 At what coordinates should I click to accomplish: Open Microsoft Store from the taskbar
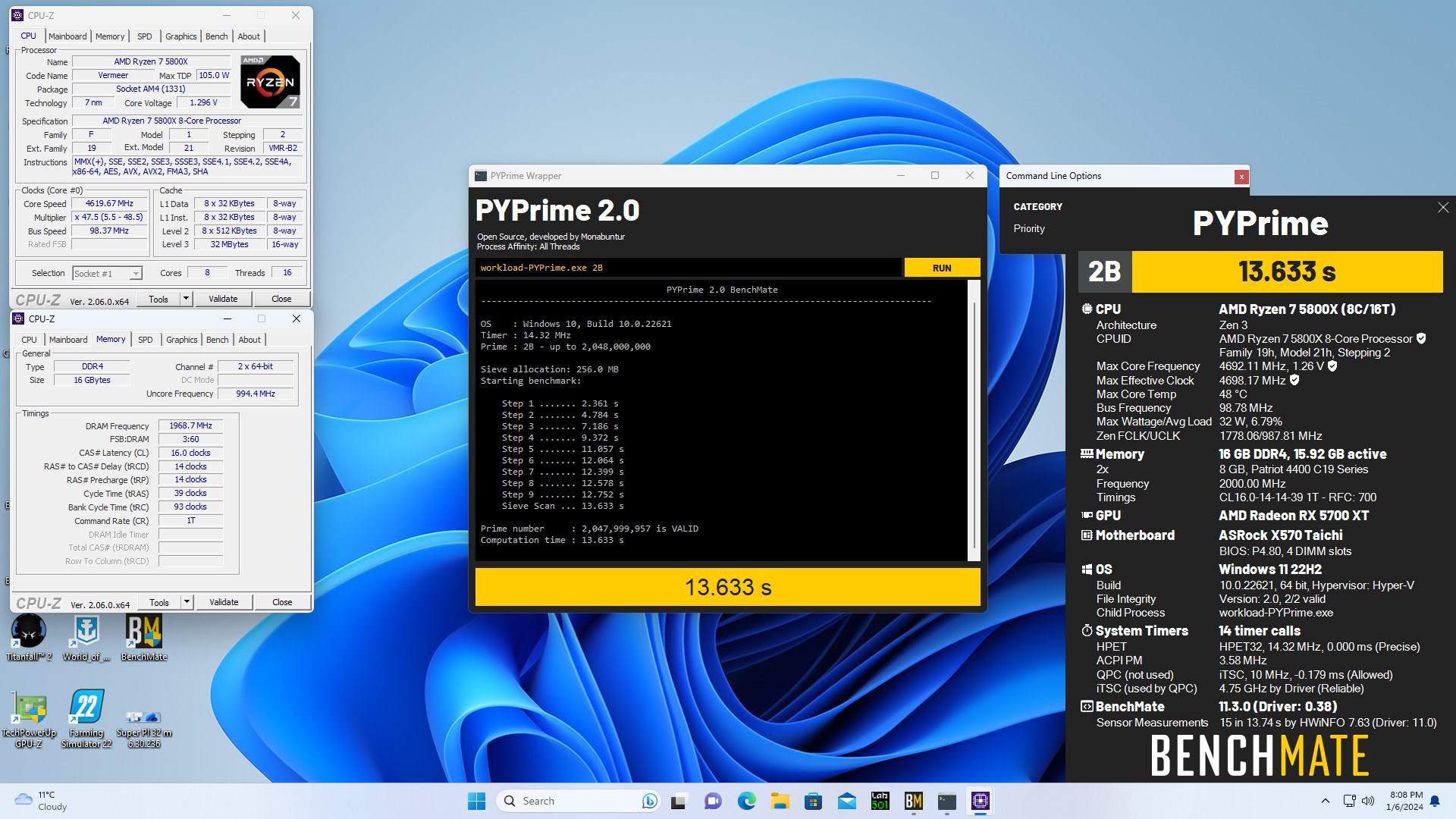point(813,801)
